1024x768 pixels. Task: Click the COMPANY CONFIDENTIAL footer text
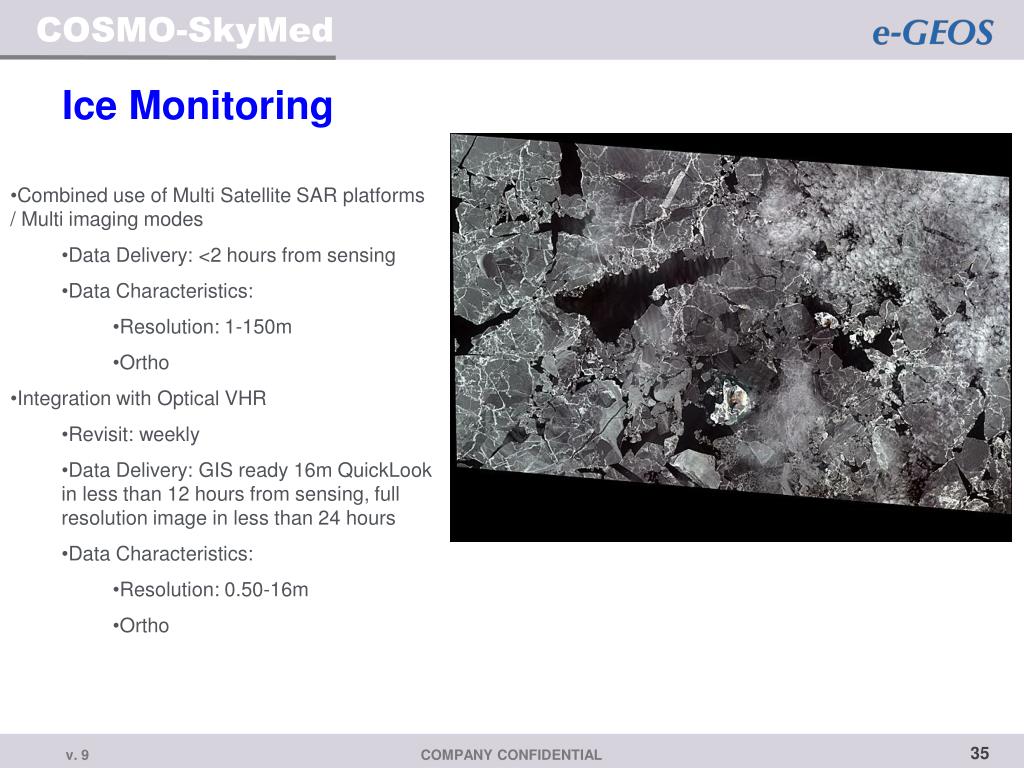[511, 755]
